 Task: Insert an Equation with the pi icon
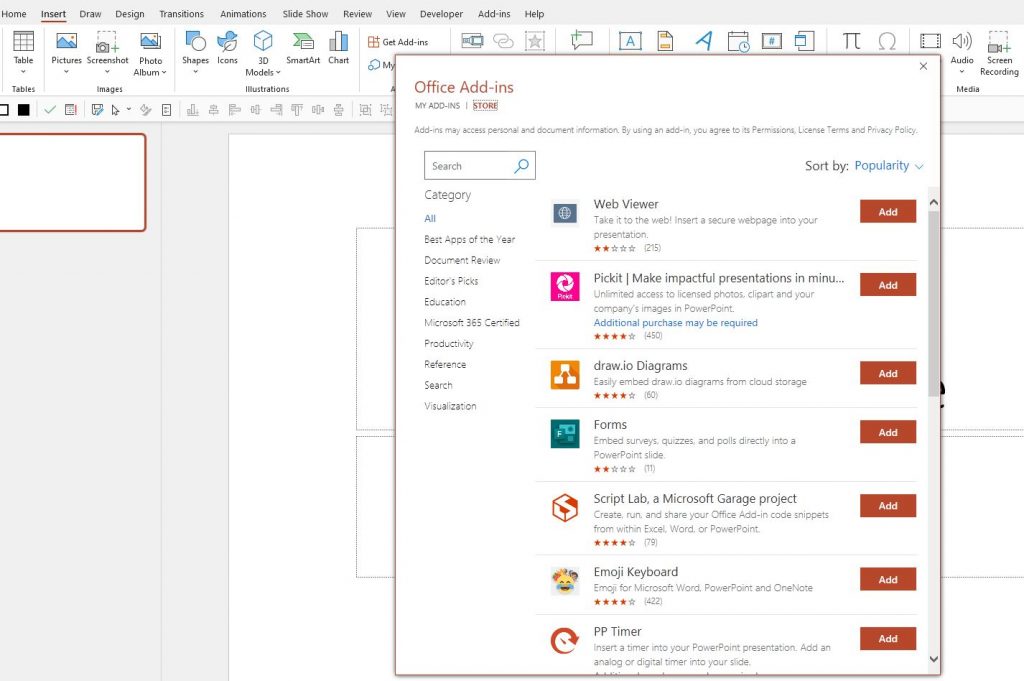point(851,41)
